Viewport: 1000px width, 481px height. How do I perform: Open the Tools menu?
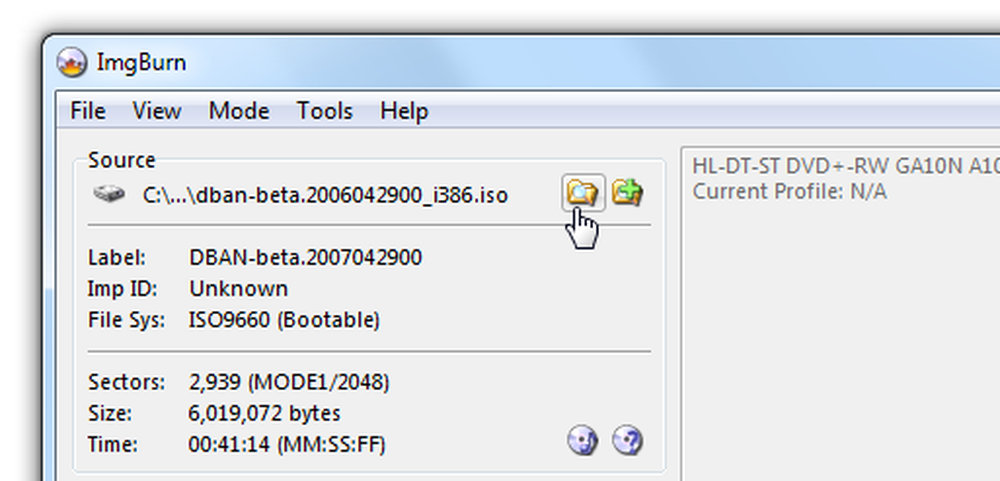pyautogui.click(x=324, y=111)
